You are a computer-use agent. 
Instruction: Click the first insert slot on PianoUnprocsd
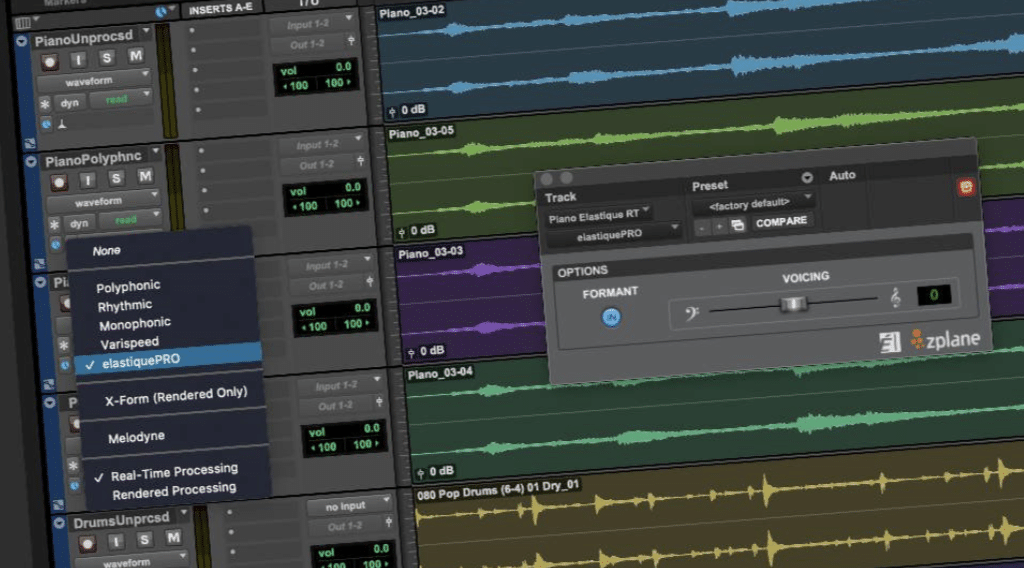pos(227,29)
